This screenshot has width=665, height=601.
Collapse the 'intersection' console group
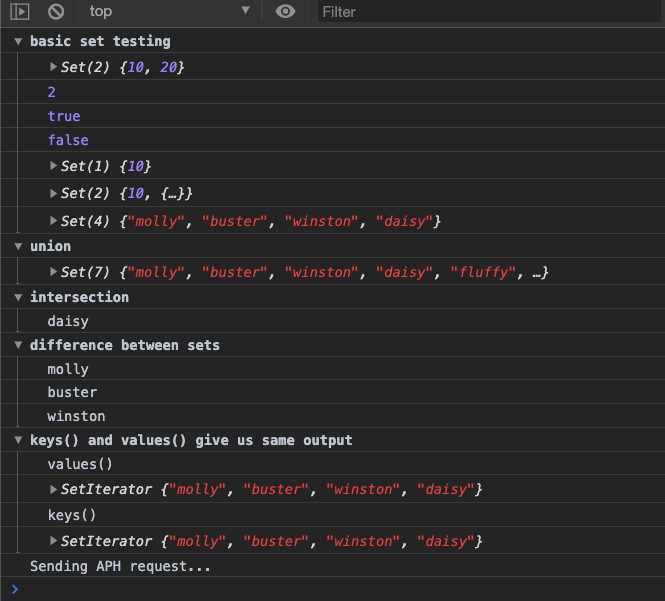click(x=18, y=297)
